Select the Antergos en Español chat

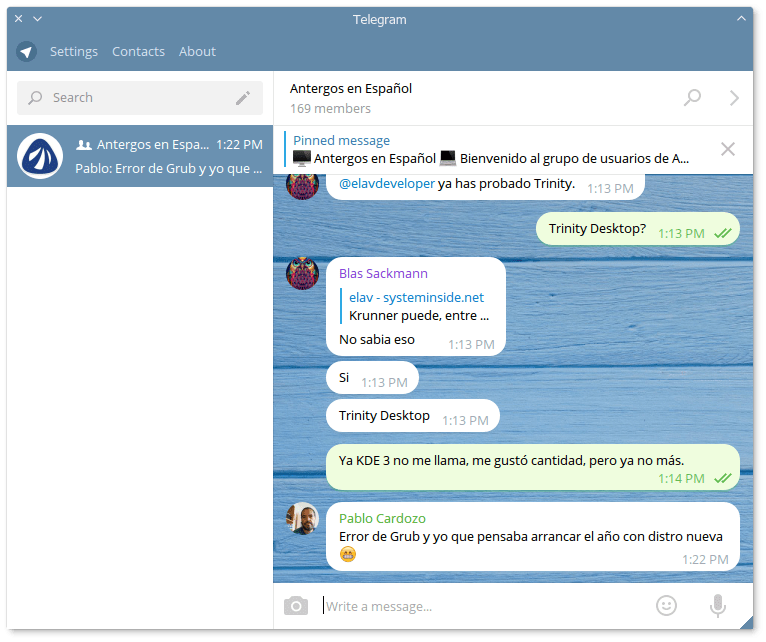click(x=140, y=156)
